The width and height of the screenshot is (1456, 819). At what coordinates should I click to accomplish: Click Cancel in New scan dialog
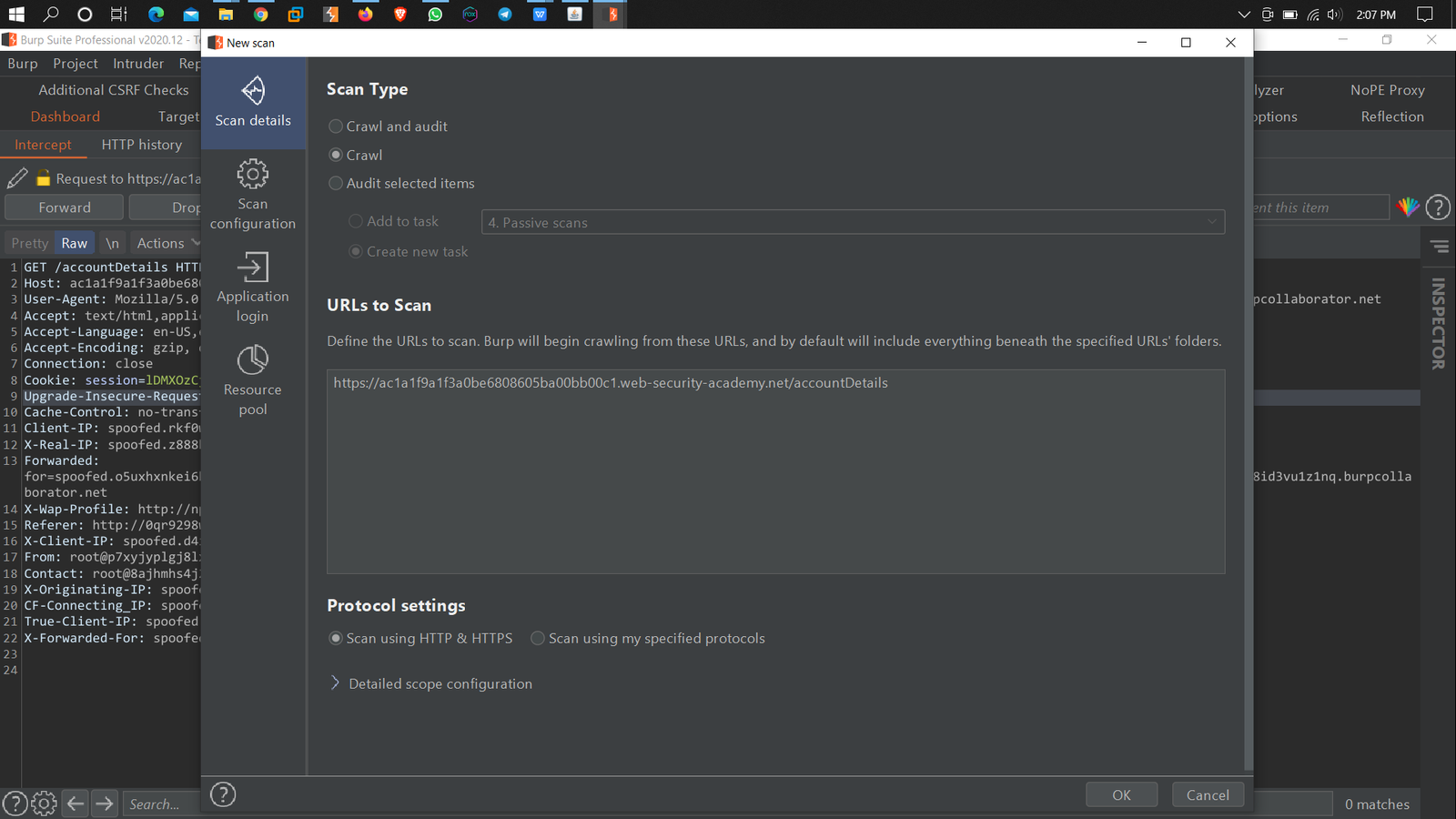[x=1208, y=794]
